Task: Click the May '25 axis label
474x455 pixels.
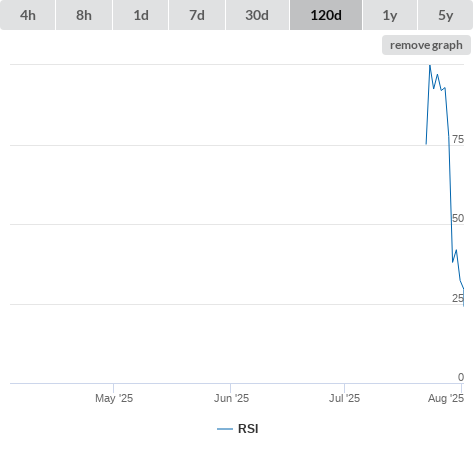Action: (114, 398)
